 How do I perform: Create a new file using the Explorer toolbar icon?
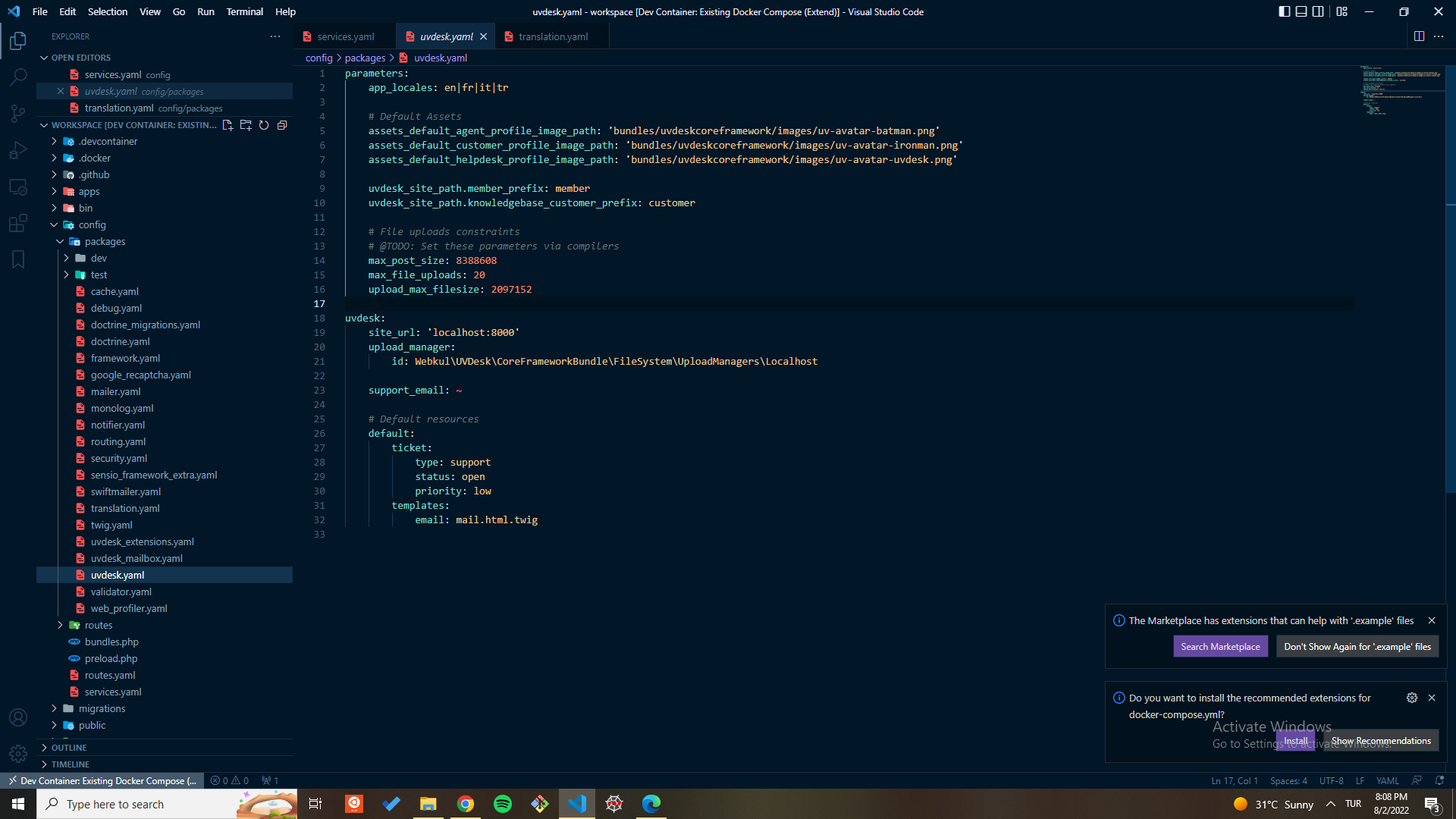(227, 125)
